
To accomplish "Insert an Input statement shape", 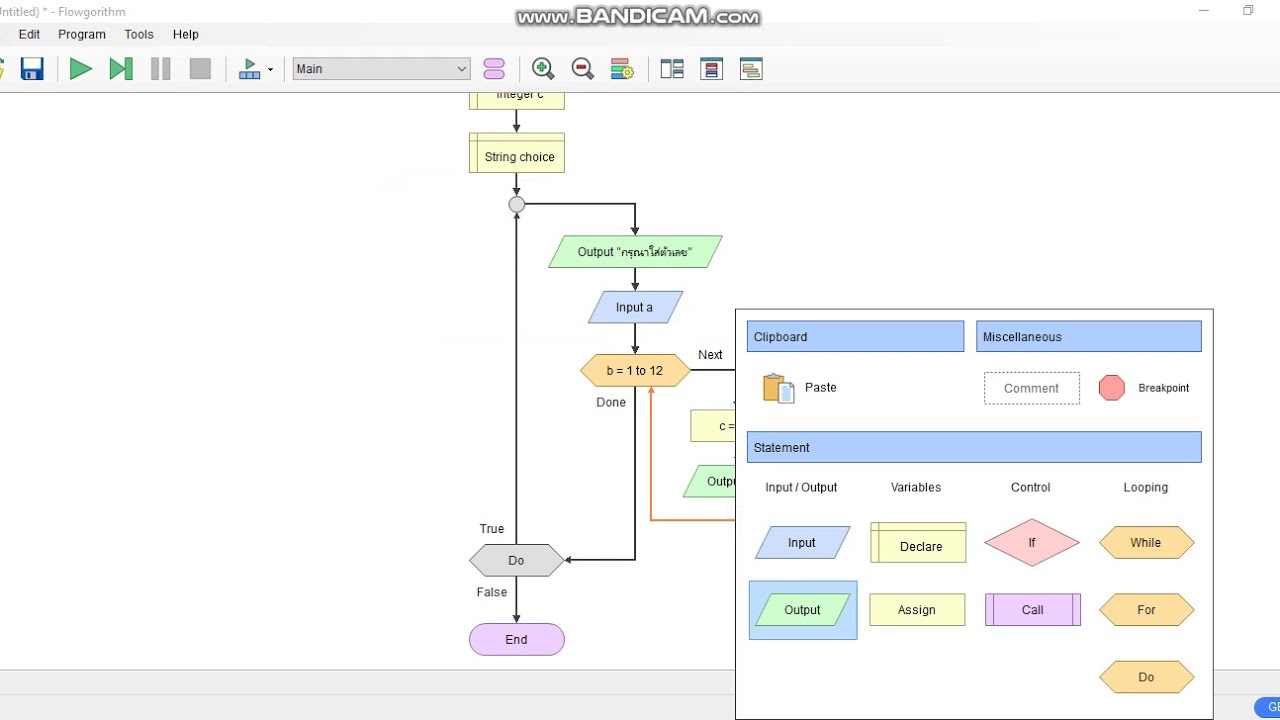I will 802,543.
